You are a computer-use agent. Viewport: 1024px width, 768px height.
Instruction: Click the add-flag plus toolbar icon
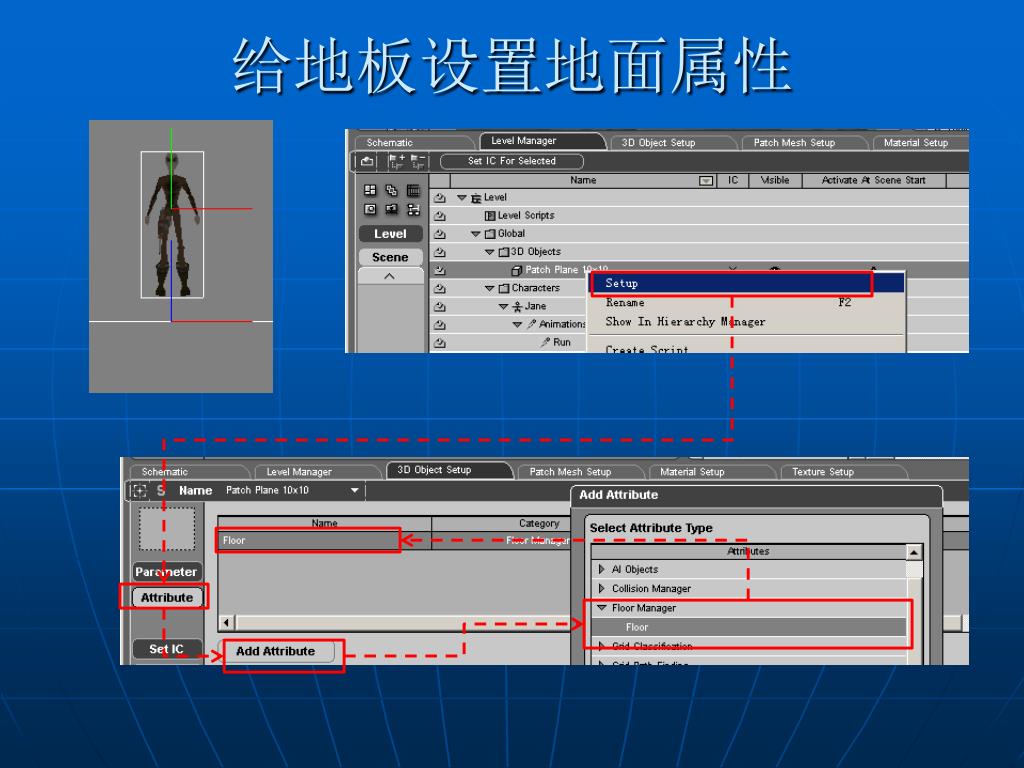(x=396, y=161)
